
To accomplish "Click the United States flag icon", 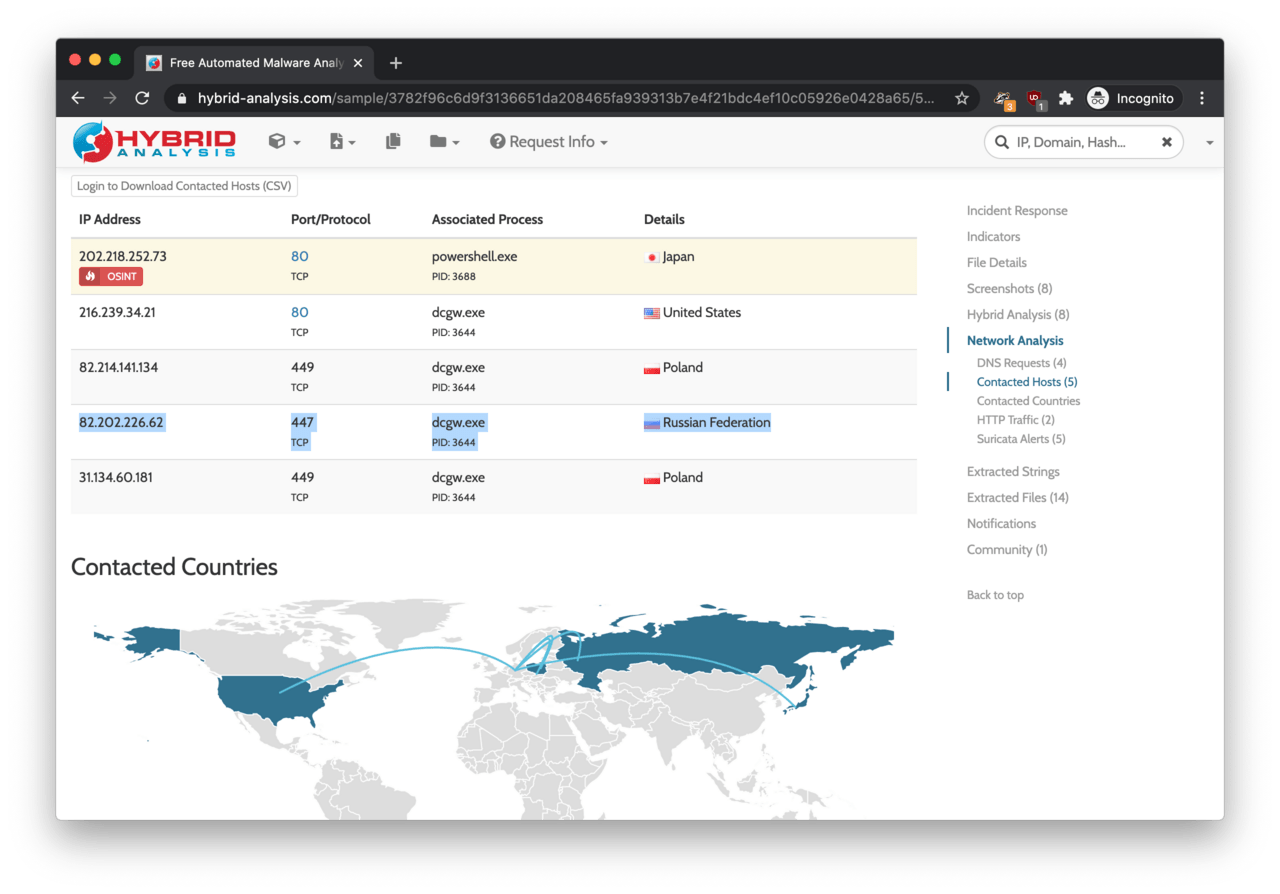I will (x=652, y=313).
